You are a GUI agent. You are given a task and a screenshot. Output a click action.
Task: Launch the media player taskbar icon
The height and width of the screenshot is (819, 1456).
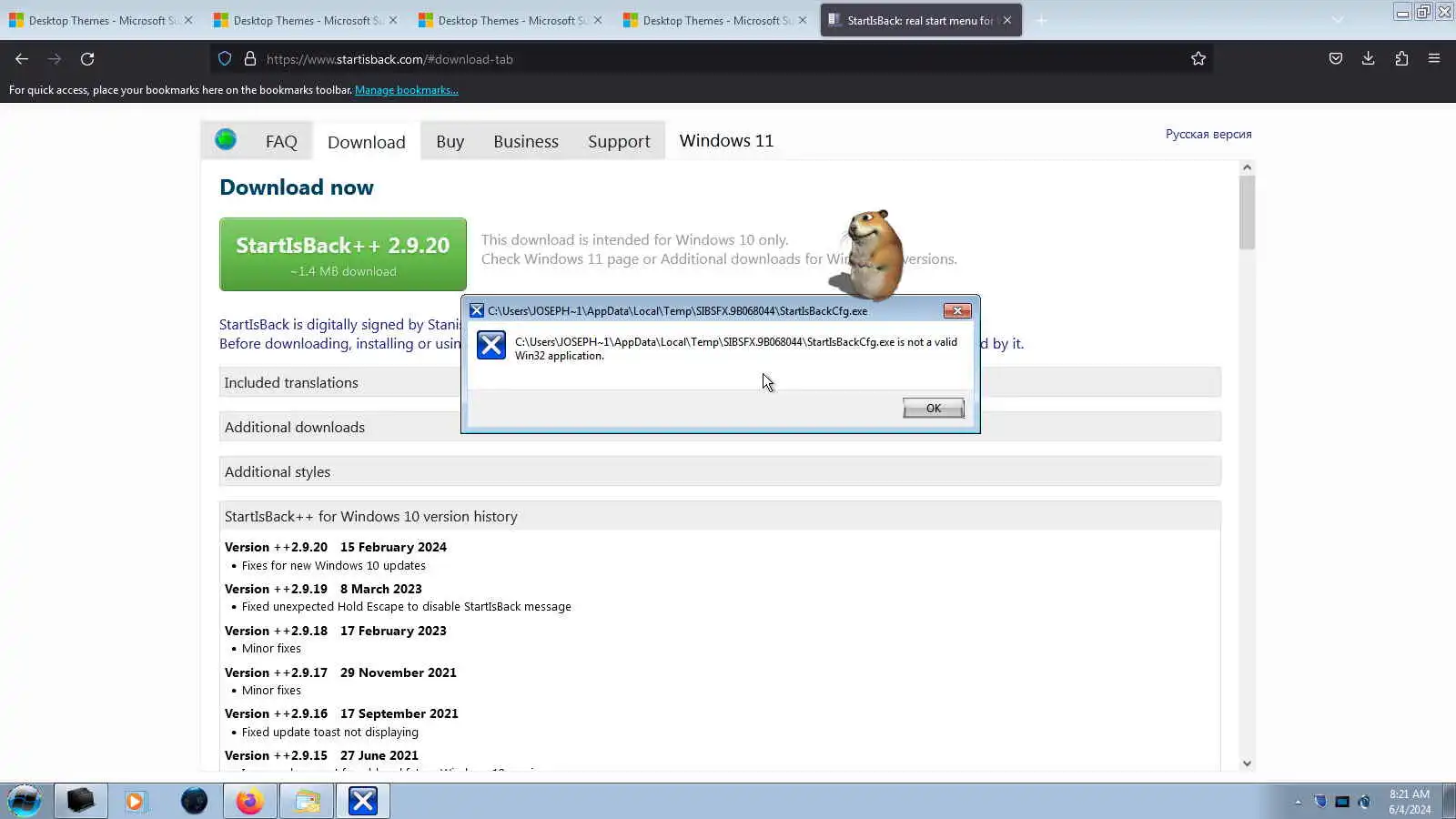(136, 801)
